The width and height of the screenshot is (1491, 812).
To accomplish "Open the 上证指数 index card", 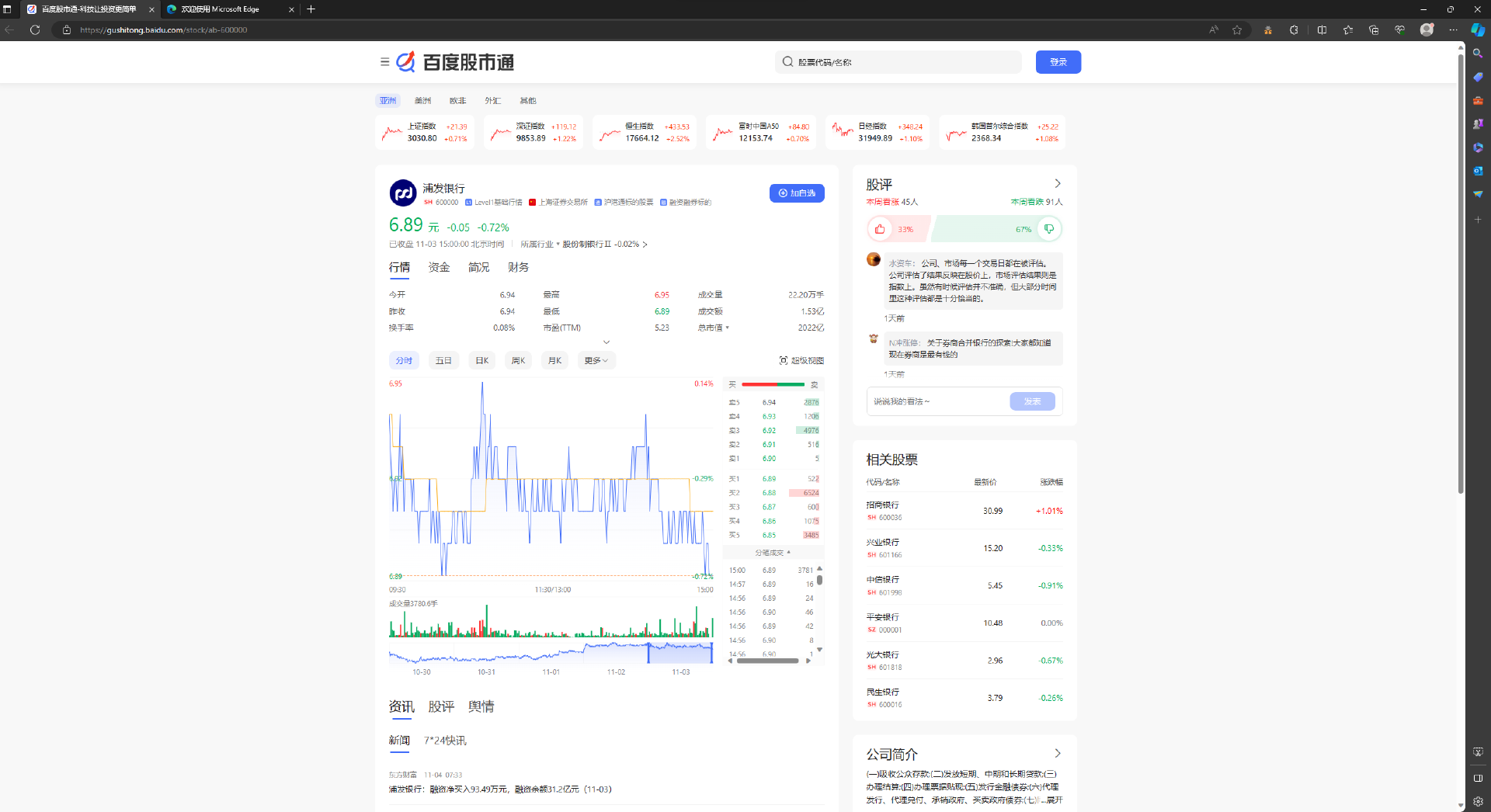I will point(425,132).
